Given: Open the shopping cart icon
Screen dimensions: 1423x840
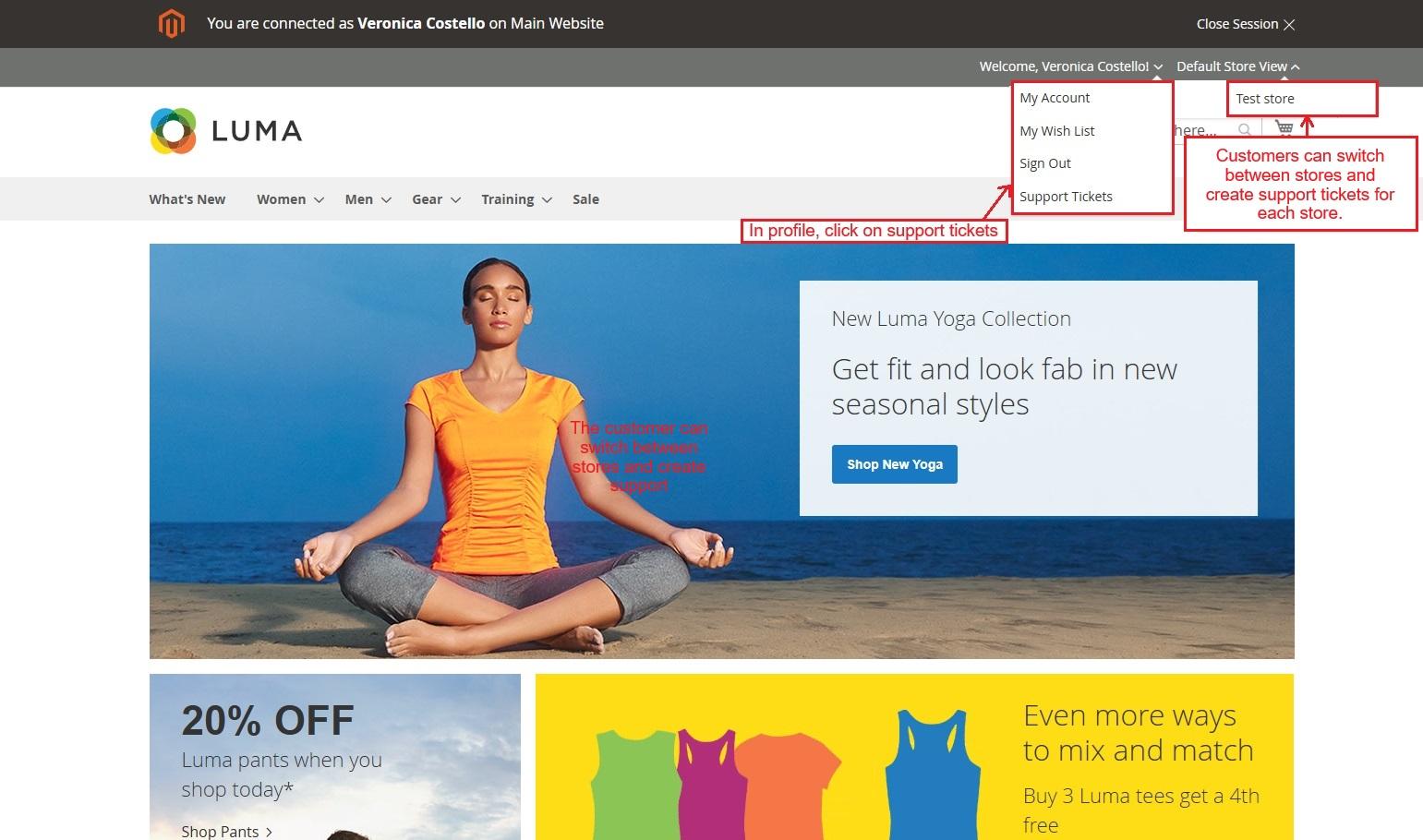Looking at the screenshot, I should point(1284,127).
